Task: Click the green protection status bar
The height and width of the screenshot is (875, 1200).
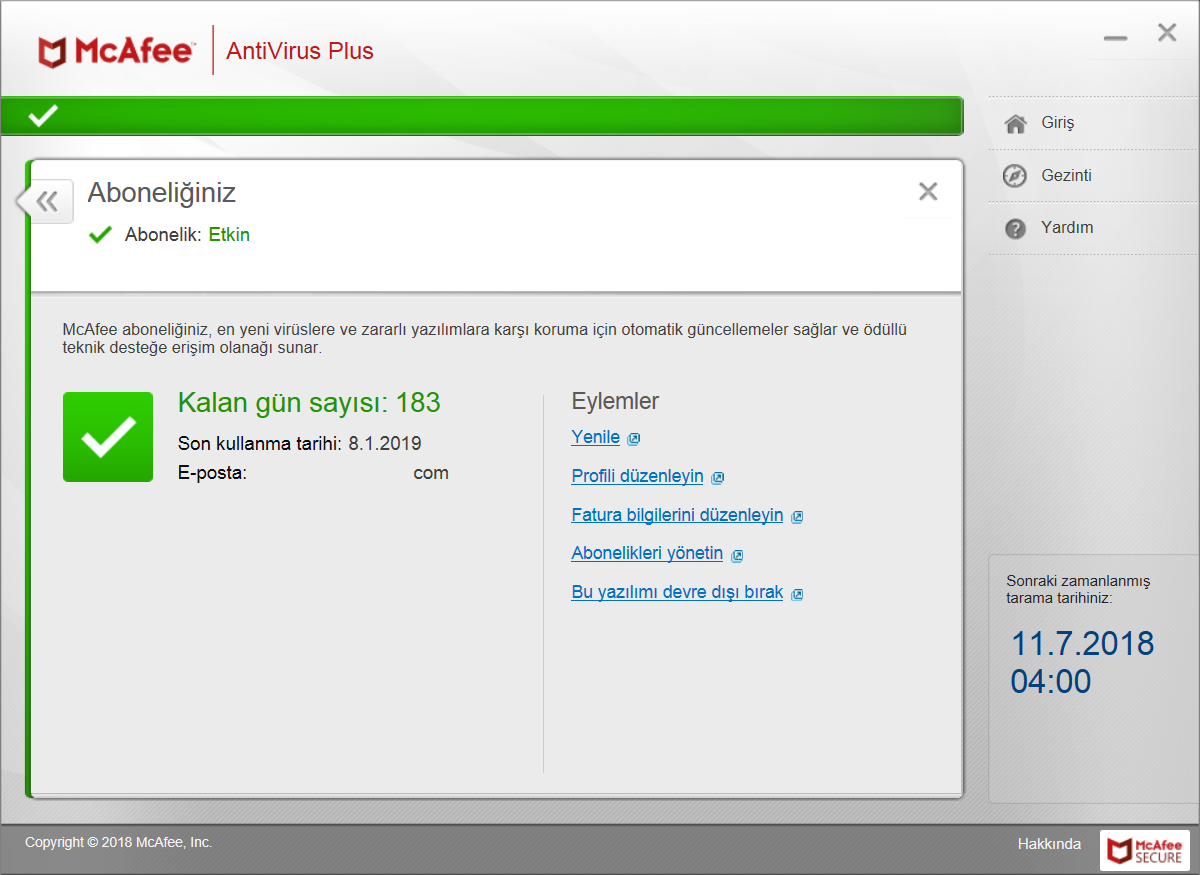Action: click(481, 116)
